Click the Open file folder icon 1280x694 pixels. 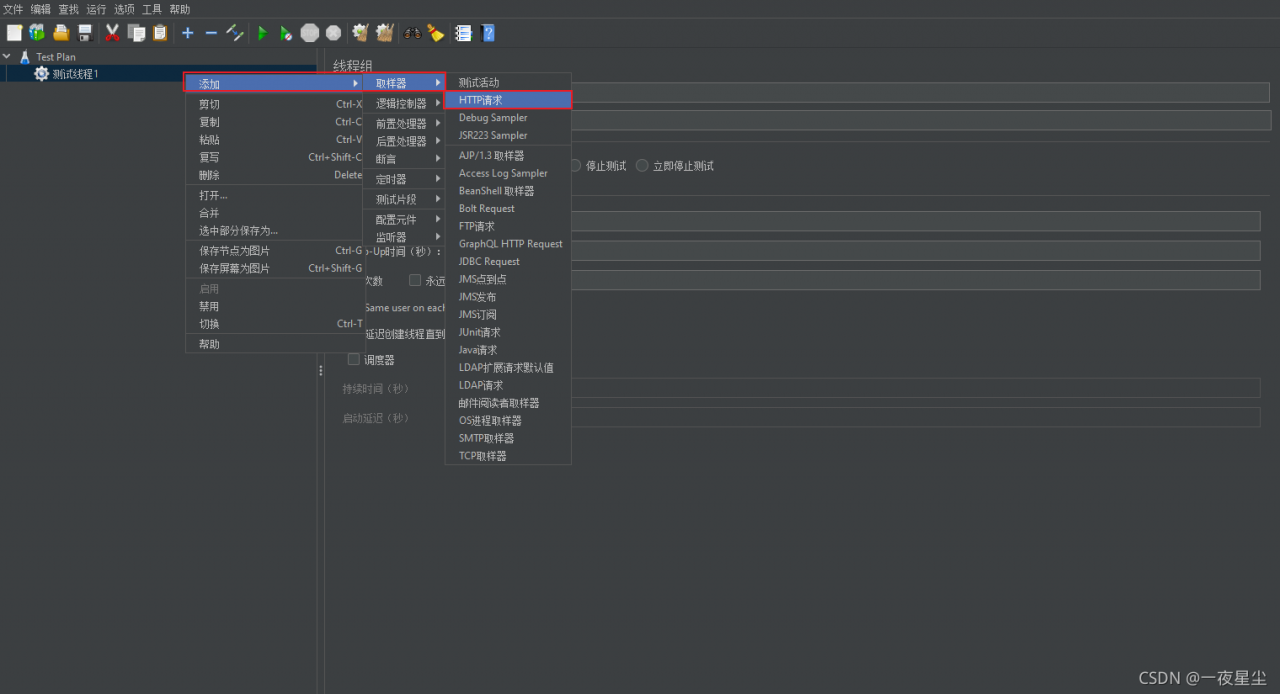pyautogui.click(x=61, y=33)
